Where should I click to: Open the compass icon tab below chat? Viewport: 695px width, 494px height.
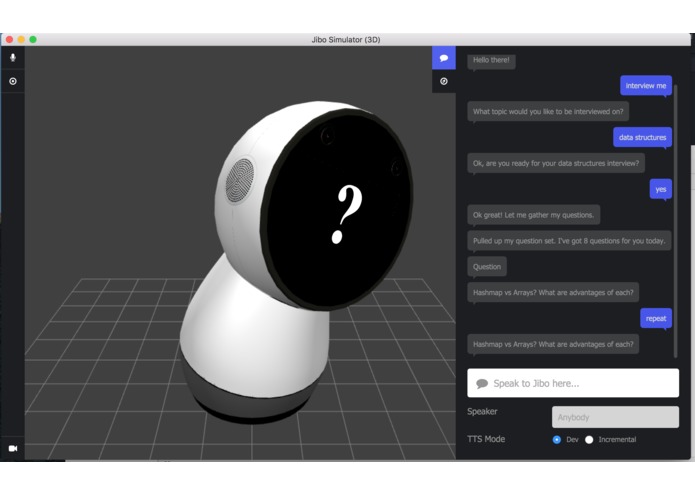(444, 81)
